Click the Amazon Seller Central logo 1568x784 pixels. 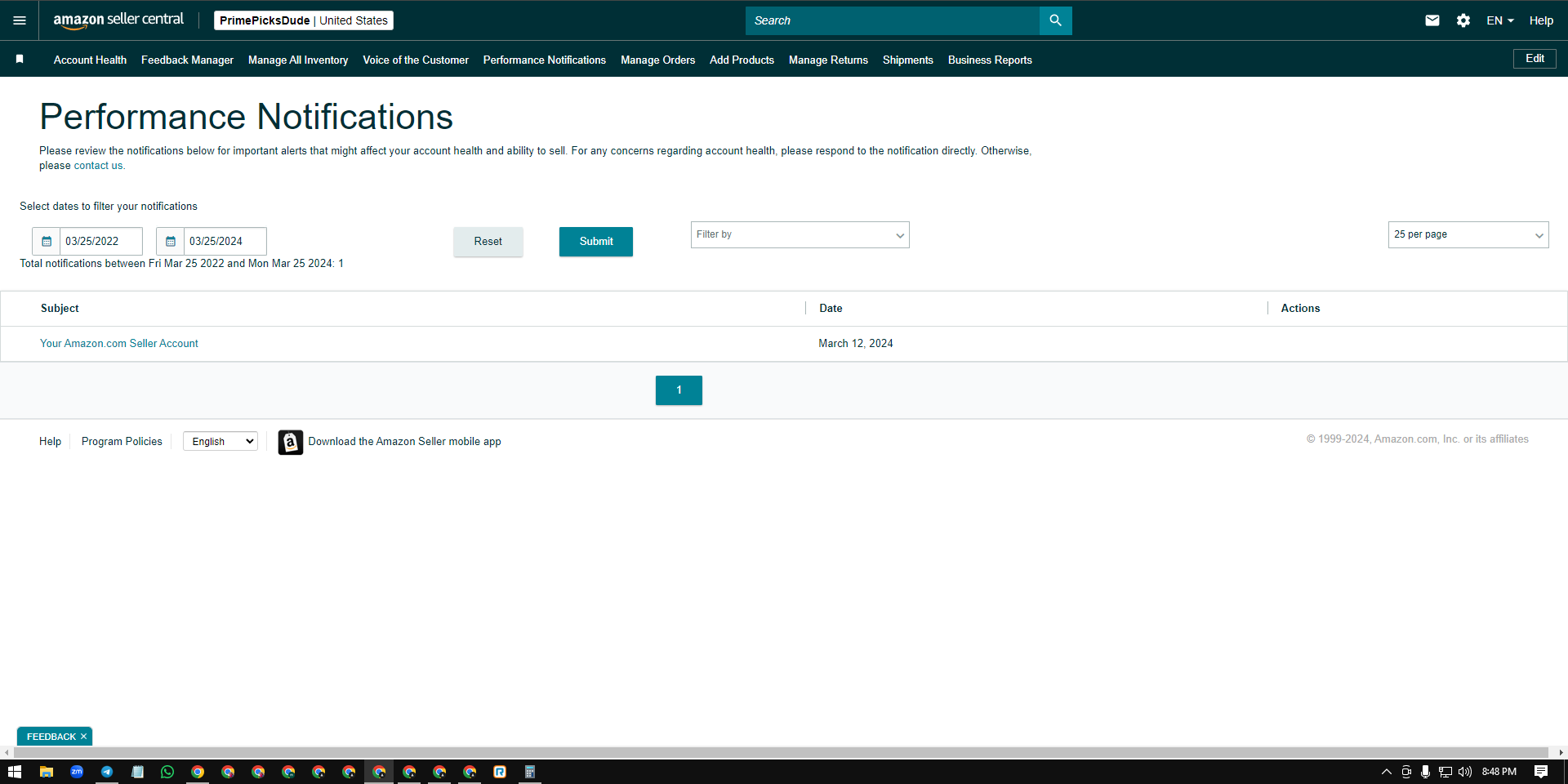118,20
